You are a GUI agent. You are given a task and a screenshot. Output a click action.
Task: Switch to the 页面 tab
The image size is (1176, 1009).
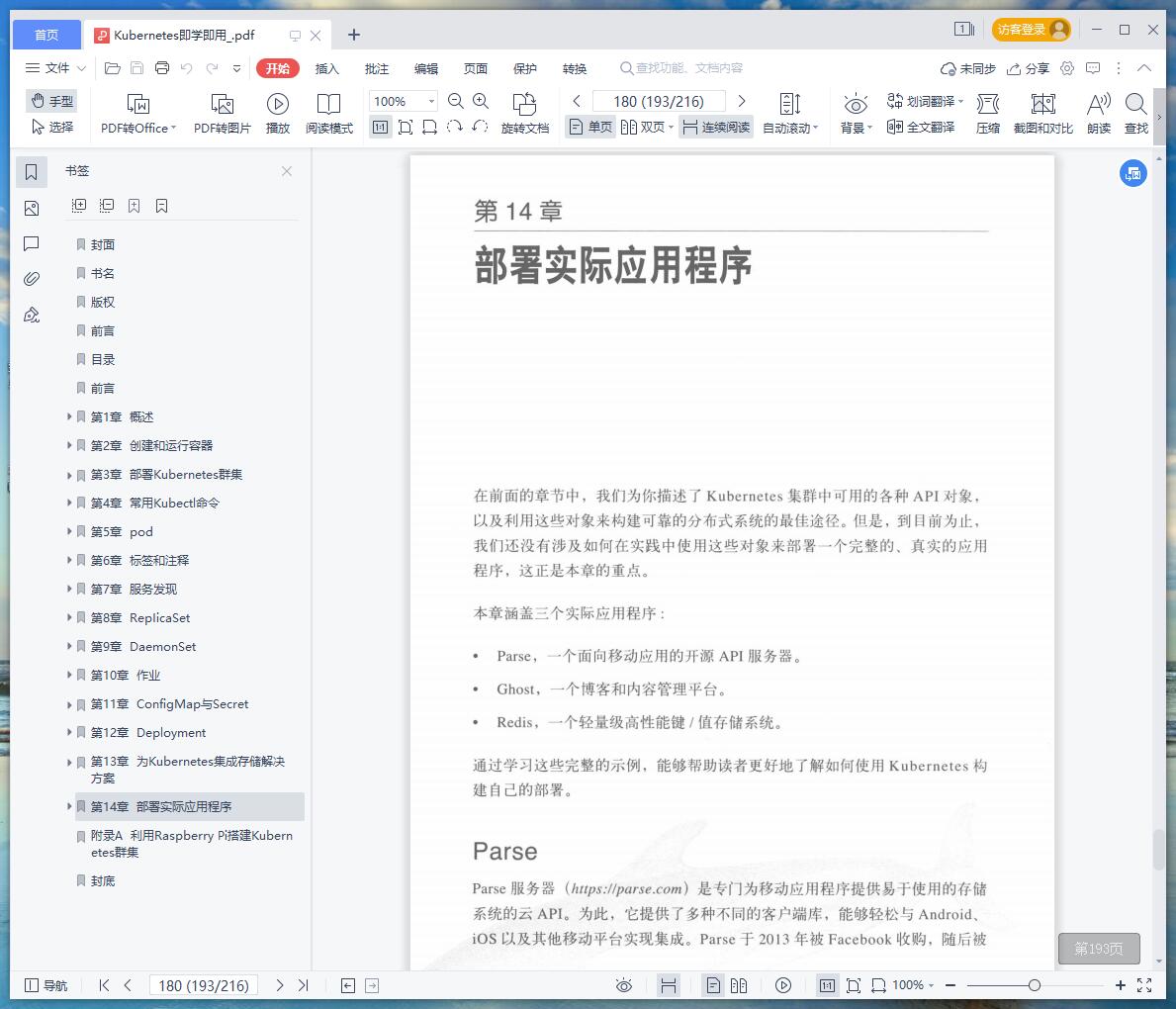(476, 68)
